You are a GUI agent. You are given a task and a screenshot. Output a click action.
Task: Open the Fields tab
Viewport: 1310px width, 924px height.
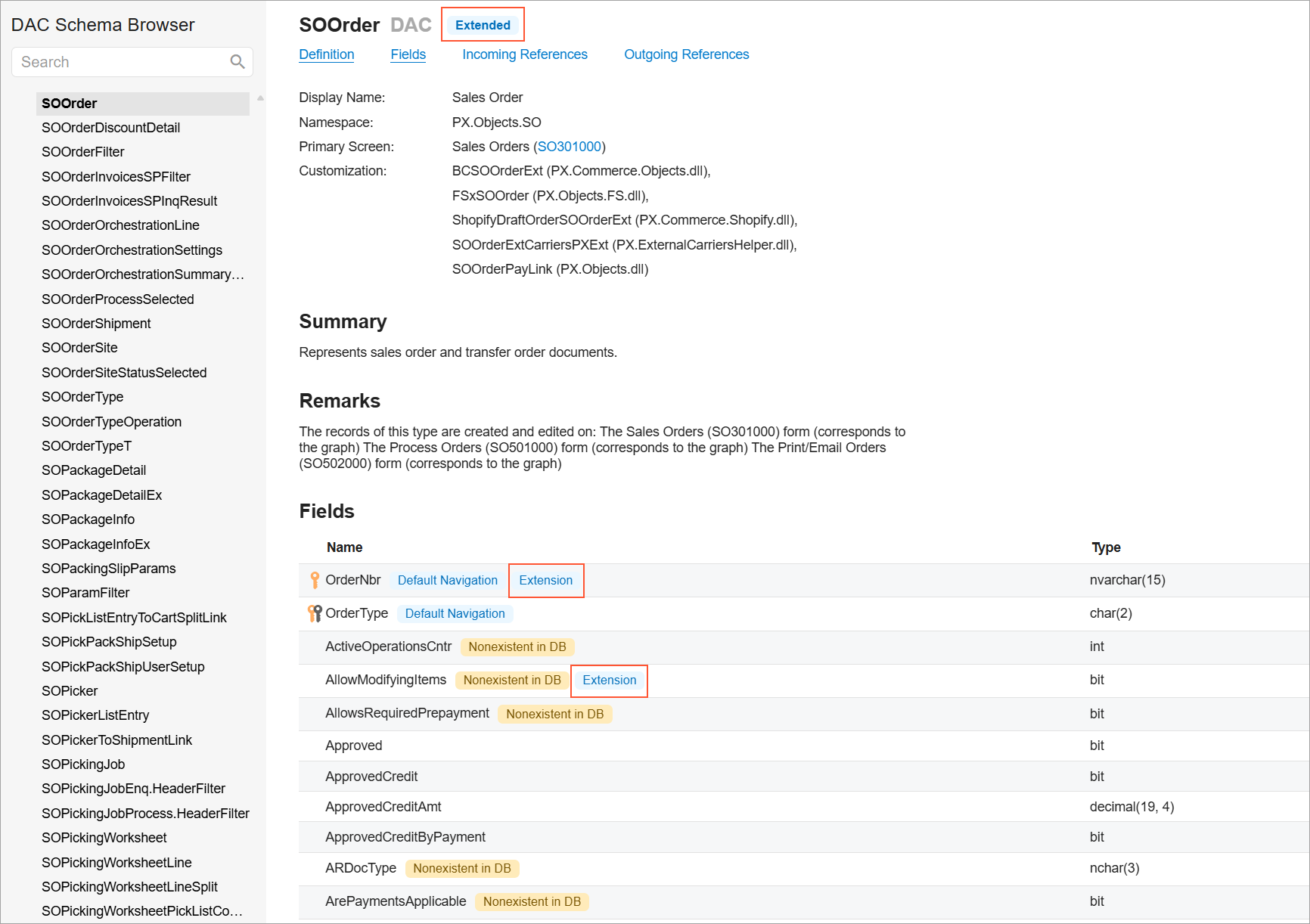point(408,54)
